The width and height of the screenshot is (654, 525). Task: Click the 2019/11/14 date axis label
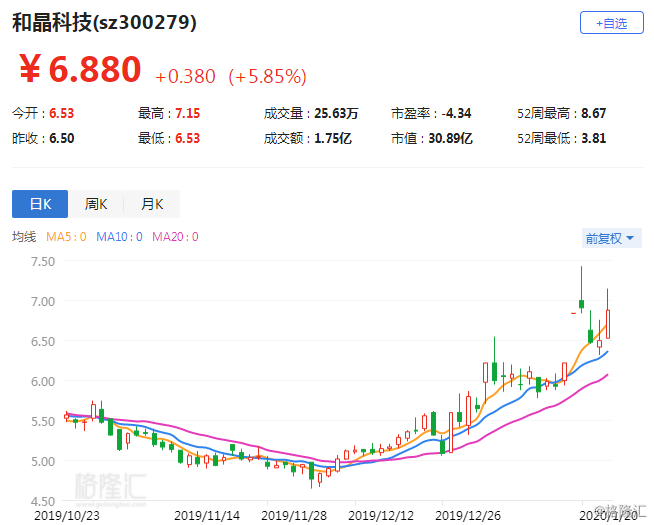coord(207,516)
